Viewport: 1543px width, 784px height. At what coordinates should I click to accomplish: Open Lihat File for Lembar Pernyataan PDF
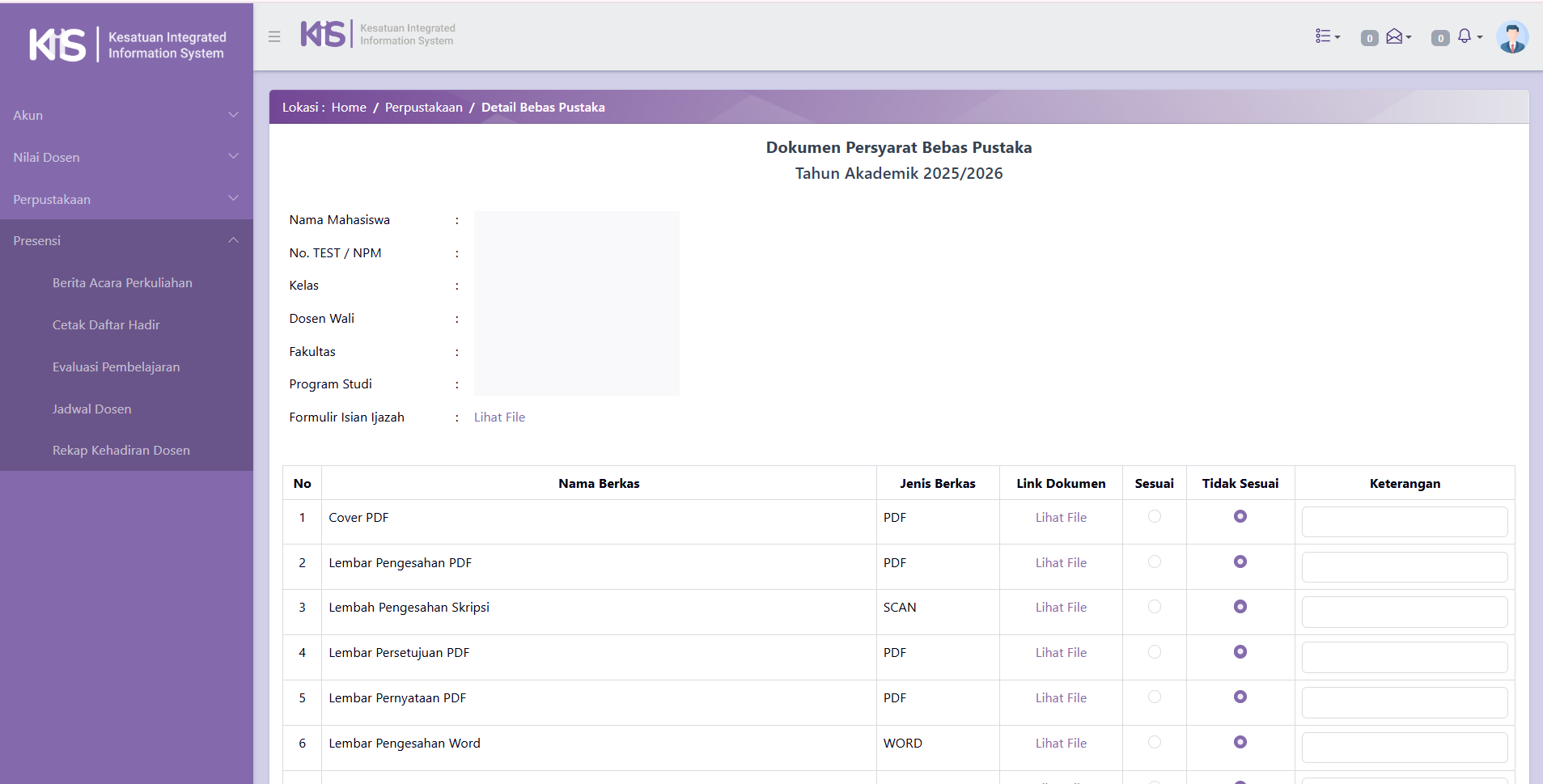tap(1060, 697)
